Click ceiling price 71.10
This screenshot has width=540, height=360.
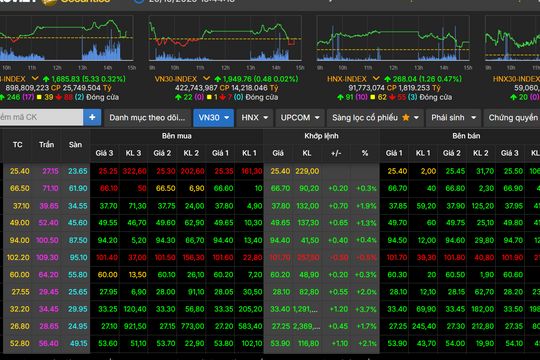click(x=50, y=188)
